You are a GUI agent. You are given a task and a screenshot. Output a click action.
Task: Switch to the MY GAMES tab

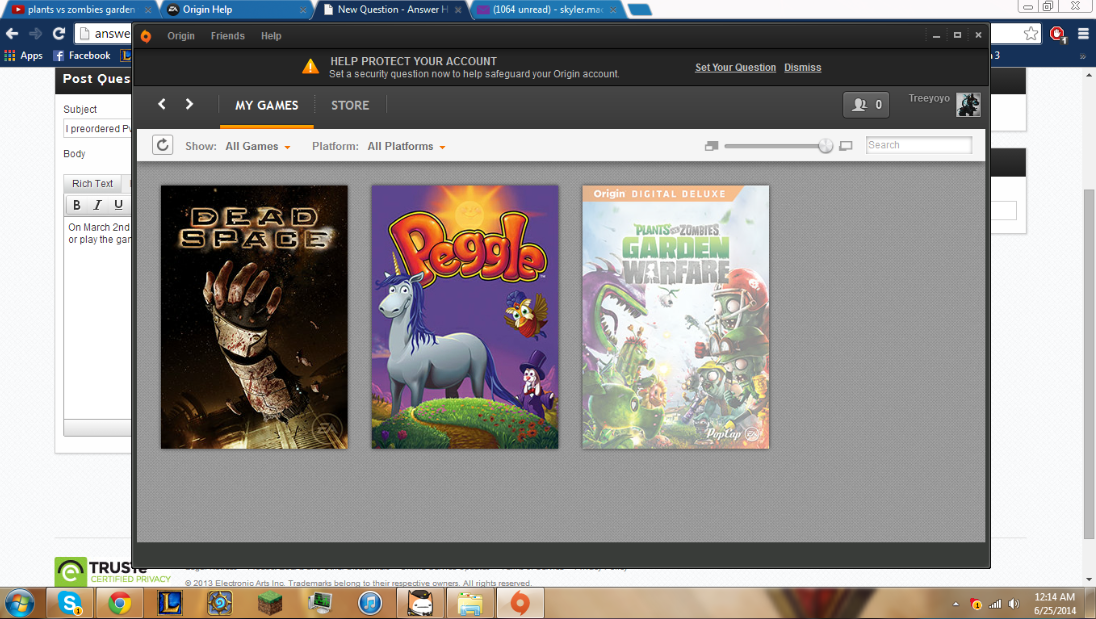click(266, 105)
